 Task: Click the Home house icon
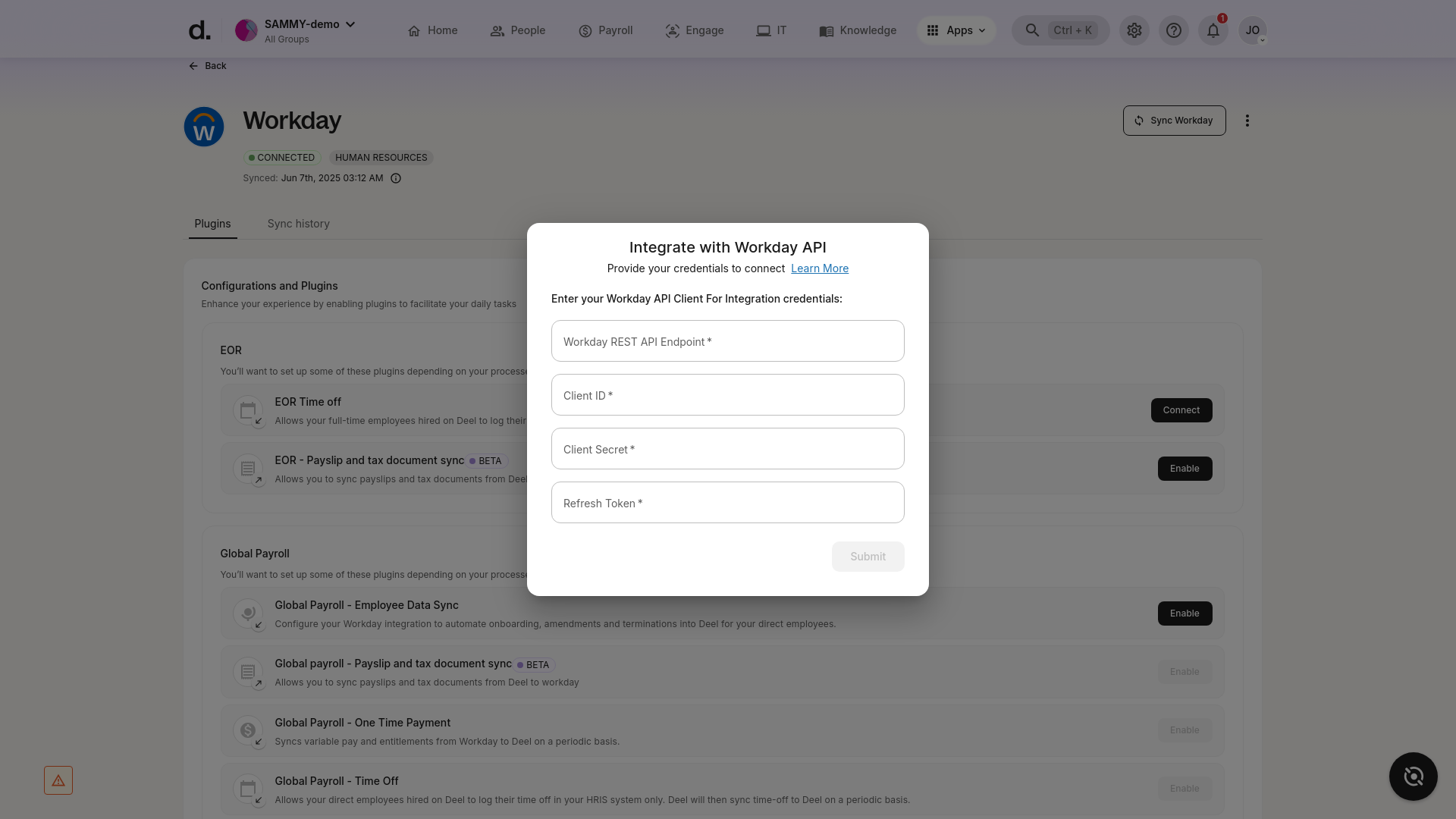pos(414,31)
